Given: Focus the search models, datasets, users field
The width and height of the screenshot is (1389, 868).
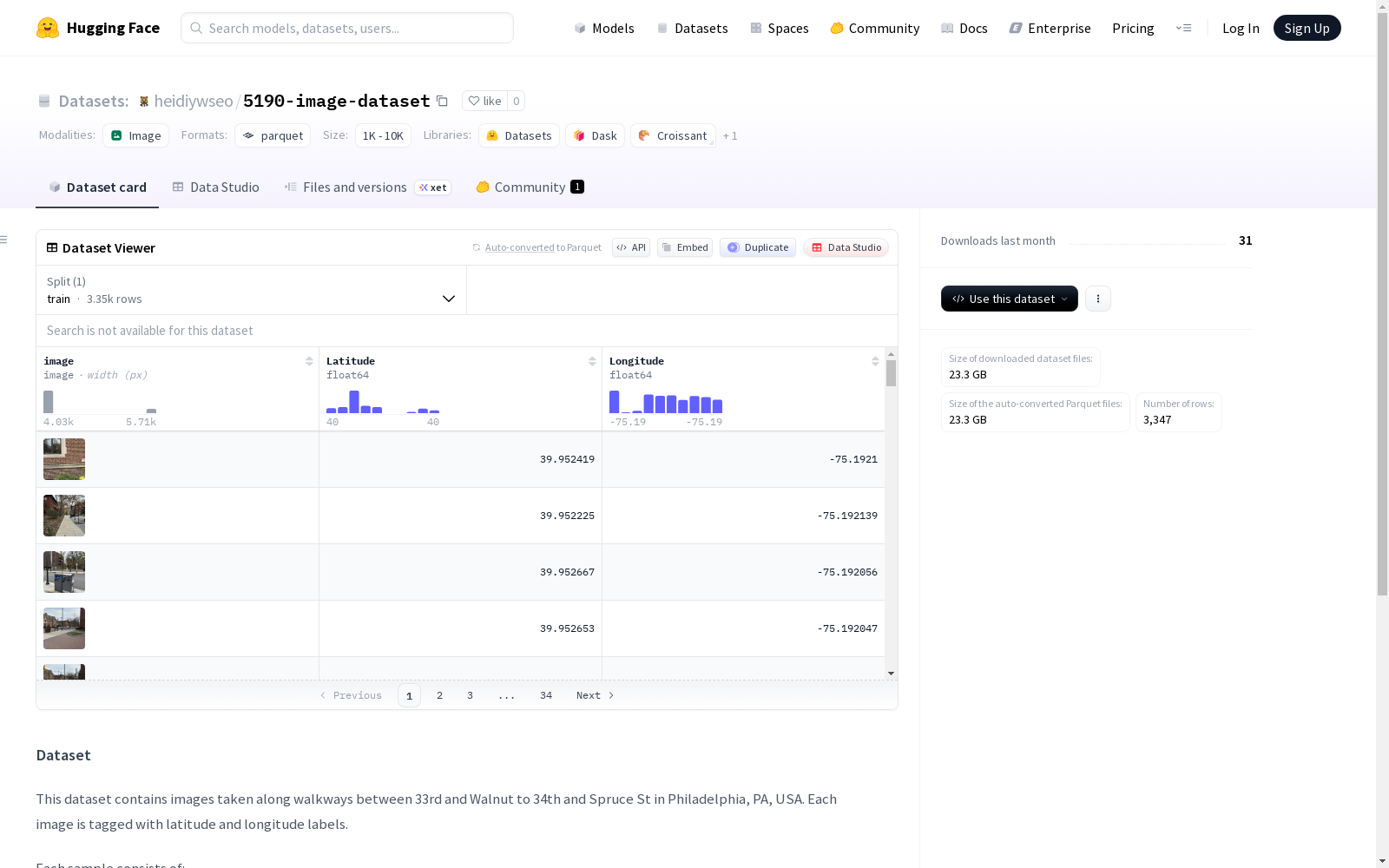Looking at the screenshot, I should pos(347,28).
